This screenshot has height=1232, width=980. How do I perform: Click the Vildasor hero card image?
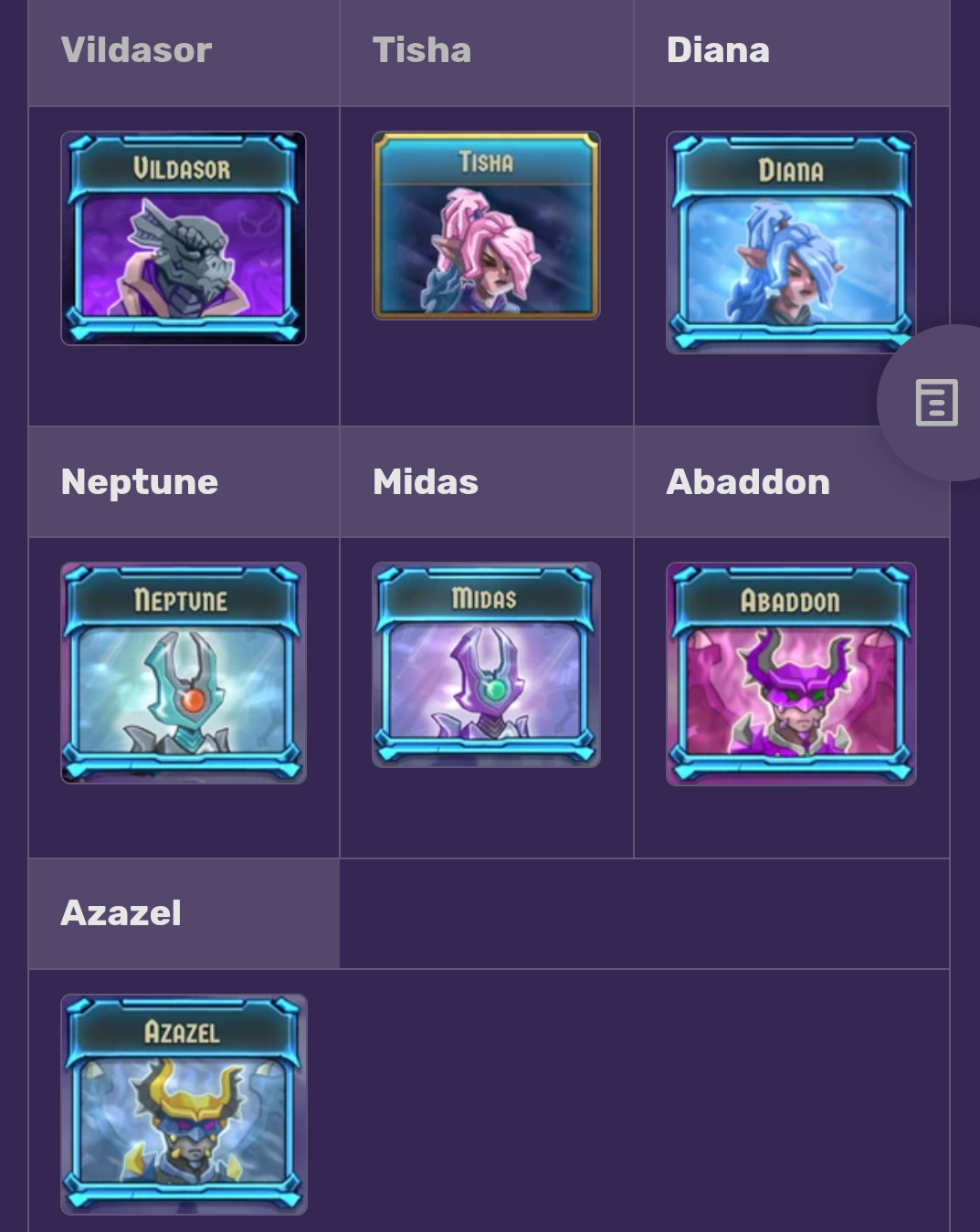pos(184,238)
